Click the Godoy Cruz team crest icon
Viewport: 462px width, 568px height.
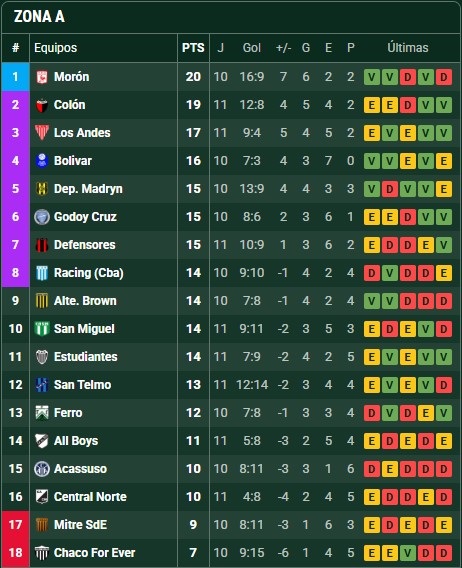[42, 217]
